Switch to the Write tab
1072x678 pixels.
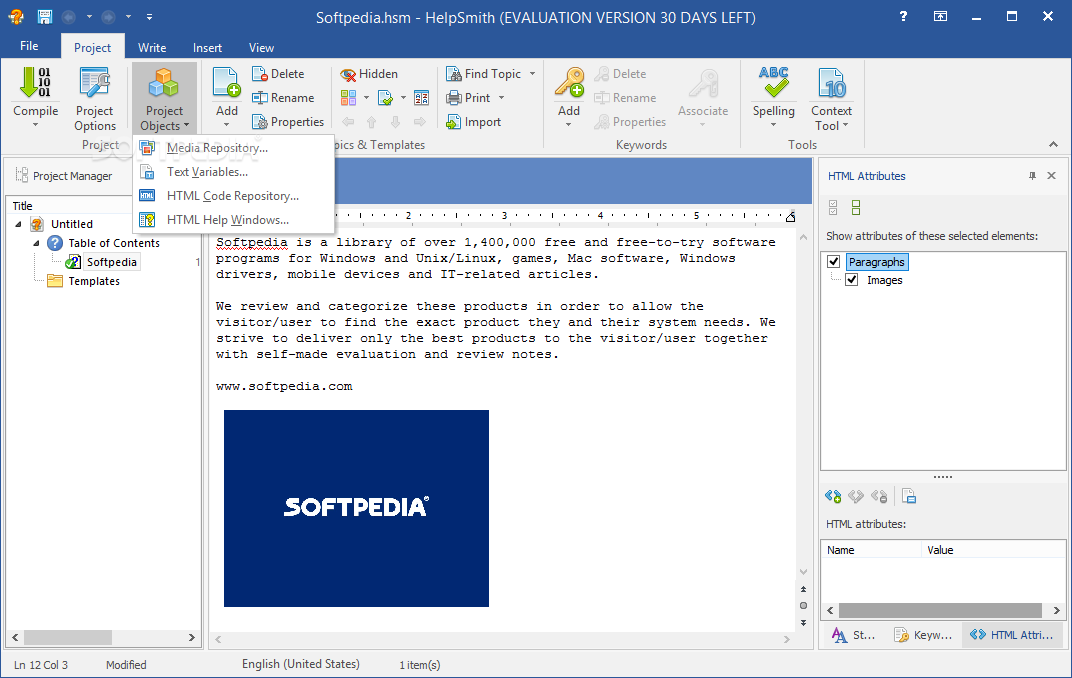(152, 48)
